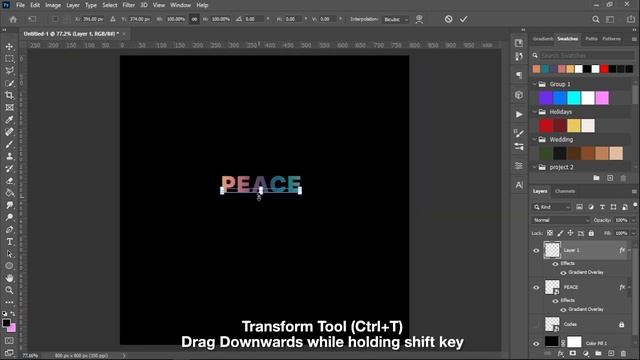640x360 pixels.
Task: Lock all layer attributes icon
Action: tap(591, 233)
